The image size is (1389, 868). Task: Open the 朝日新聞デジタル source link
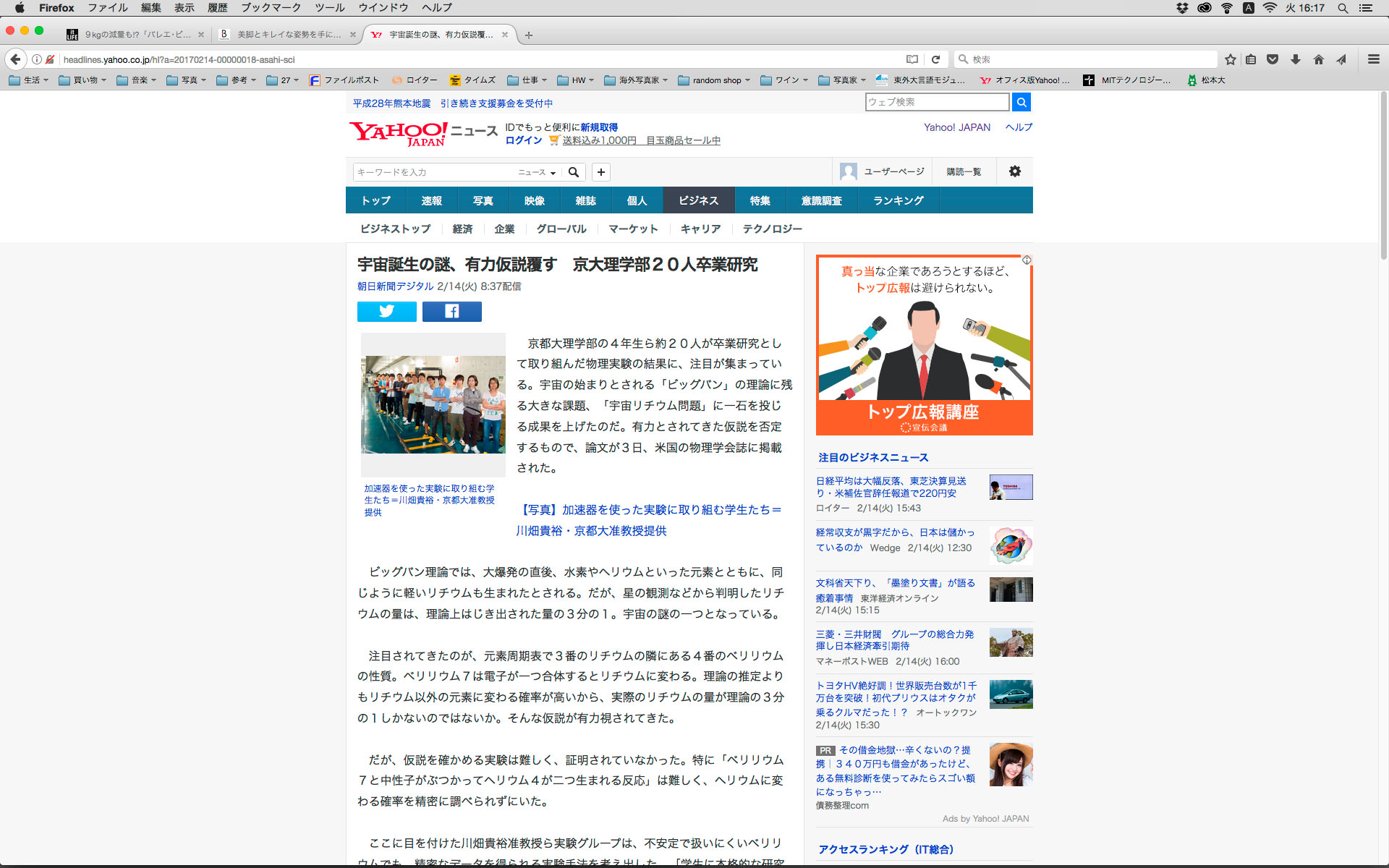[395, 286]
